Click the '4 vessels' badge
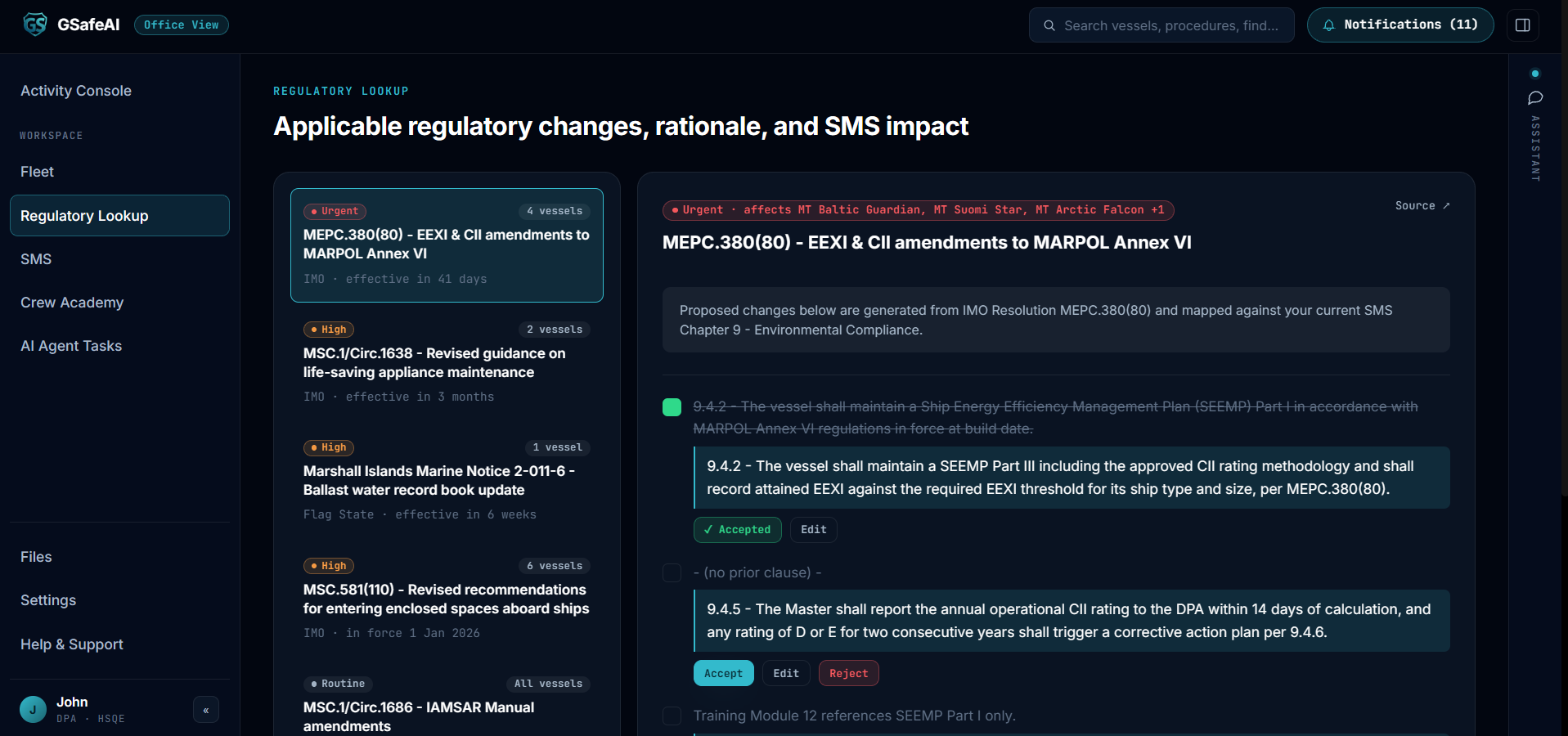This screenshot has width=1568, height=736. pyautogui.click(x=555, y=211)
